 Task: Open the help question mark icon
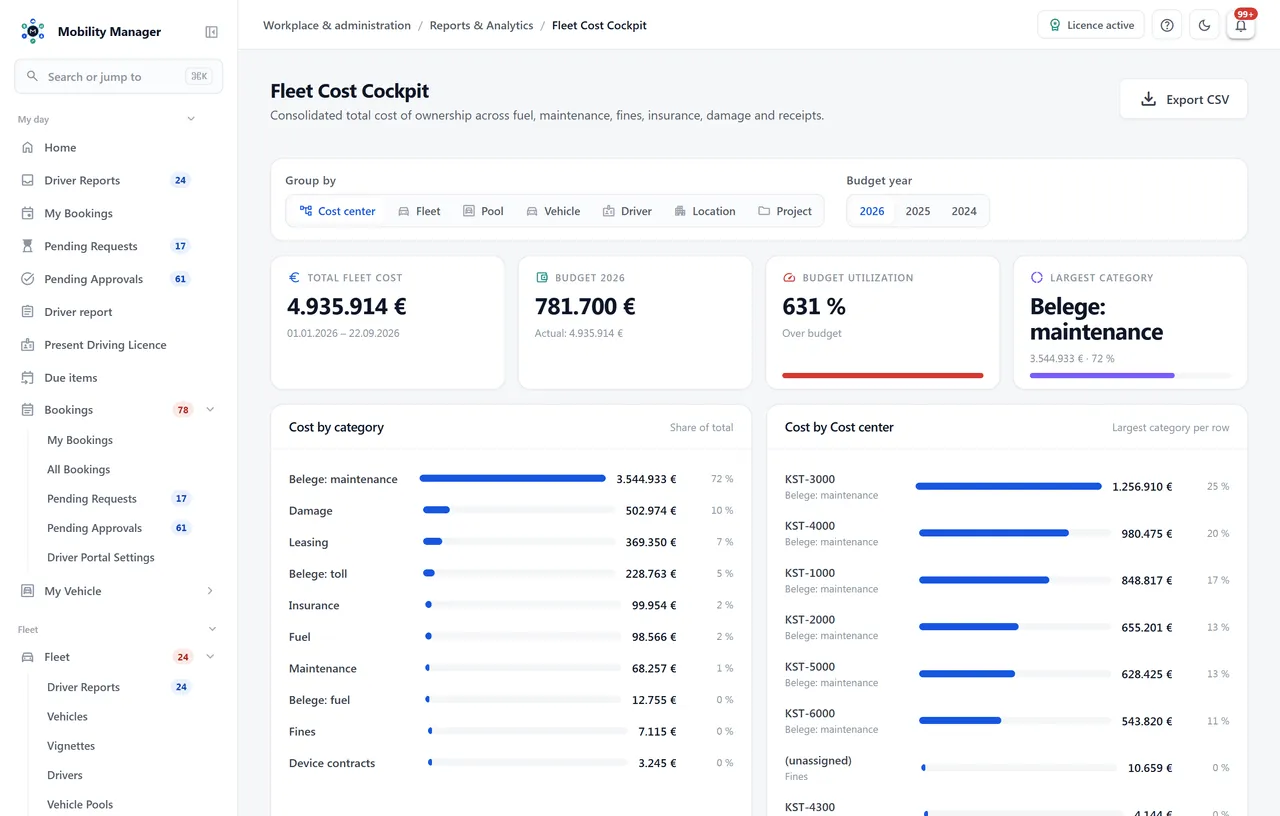(1167, 25)
